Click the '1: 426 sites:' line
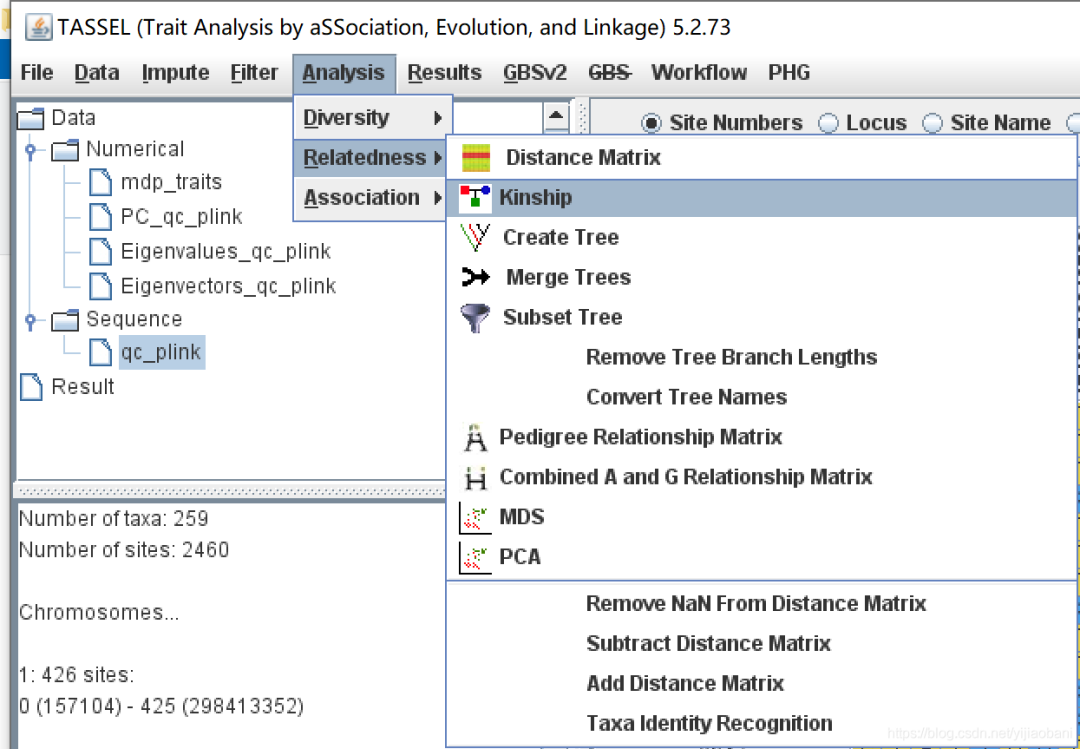Image resolution: width=1080 pixels, height=749 pixels. pyautogui.click(x=76, y=675)
